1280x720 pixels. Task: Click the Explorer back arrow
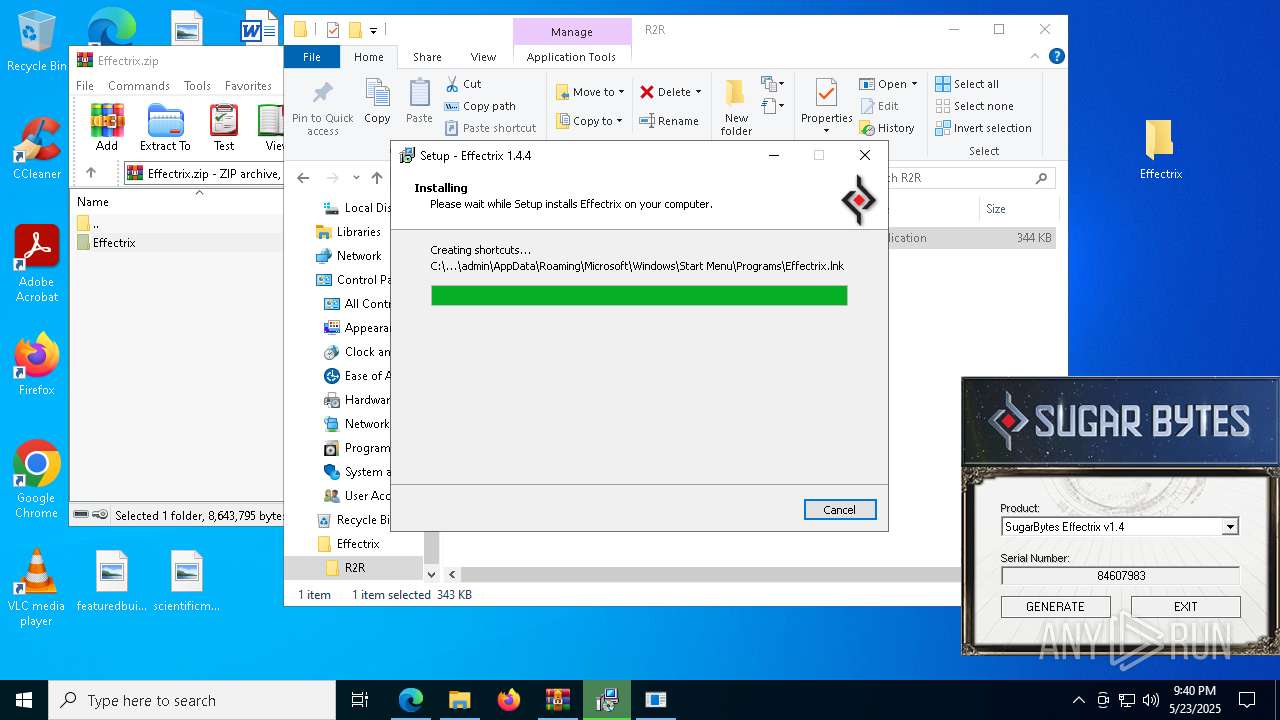[303, 178]
